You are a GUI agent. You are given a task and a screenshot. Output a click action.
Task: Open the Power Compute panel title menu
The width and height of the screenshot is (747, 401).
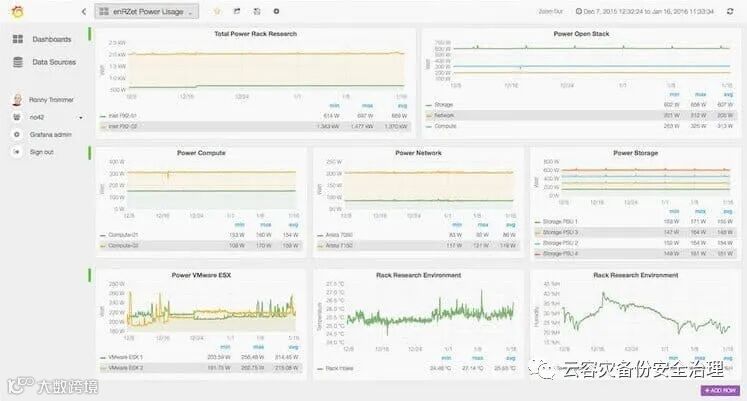(x=201, y=153)
